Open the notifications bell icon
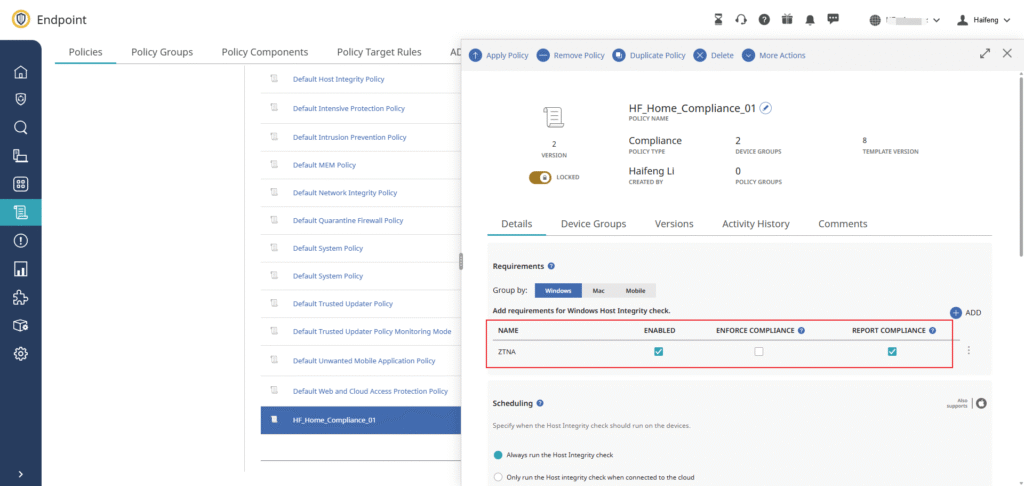This screenshot has height=486, width=1024. (x=810, y=19)
